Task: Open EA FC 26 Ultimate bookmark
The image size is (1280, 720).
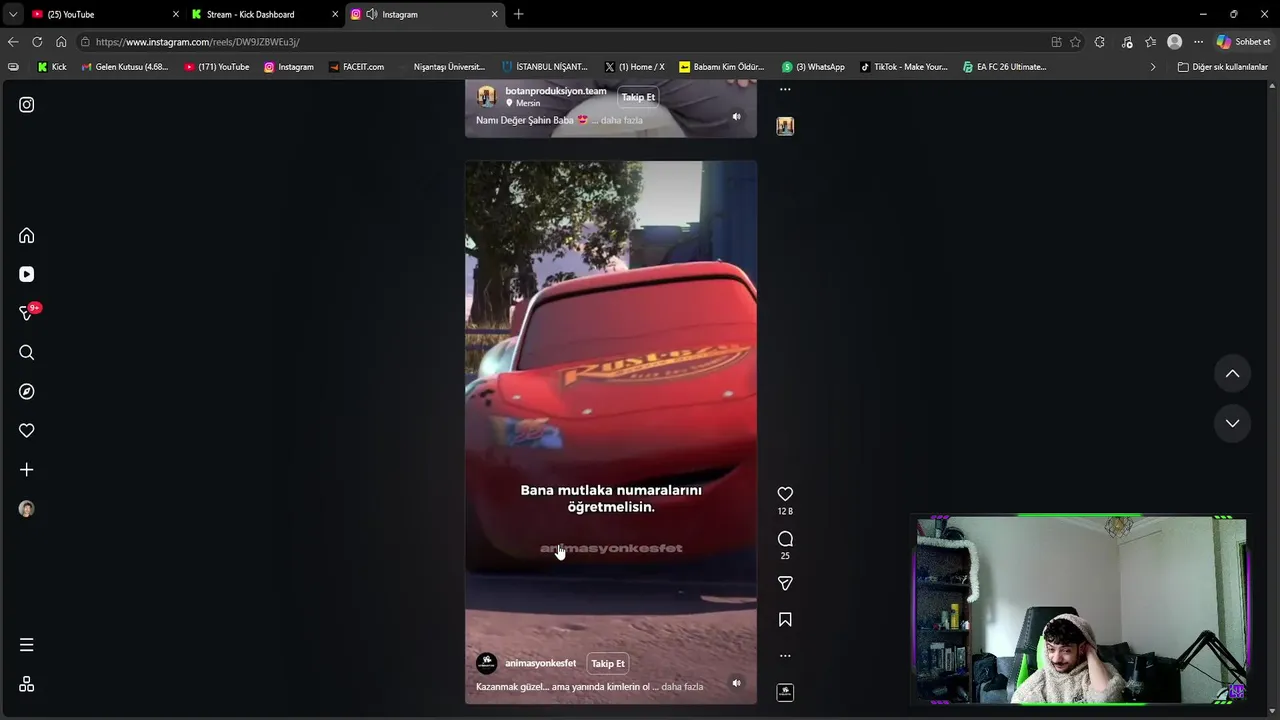Action: point(1005,67)
